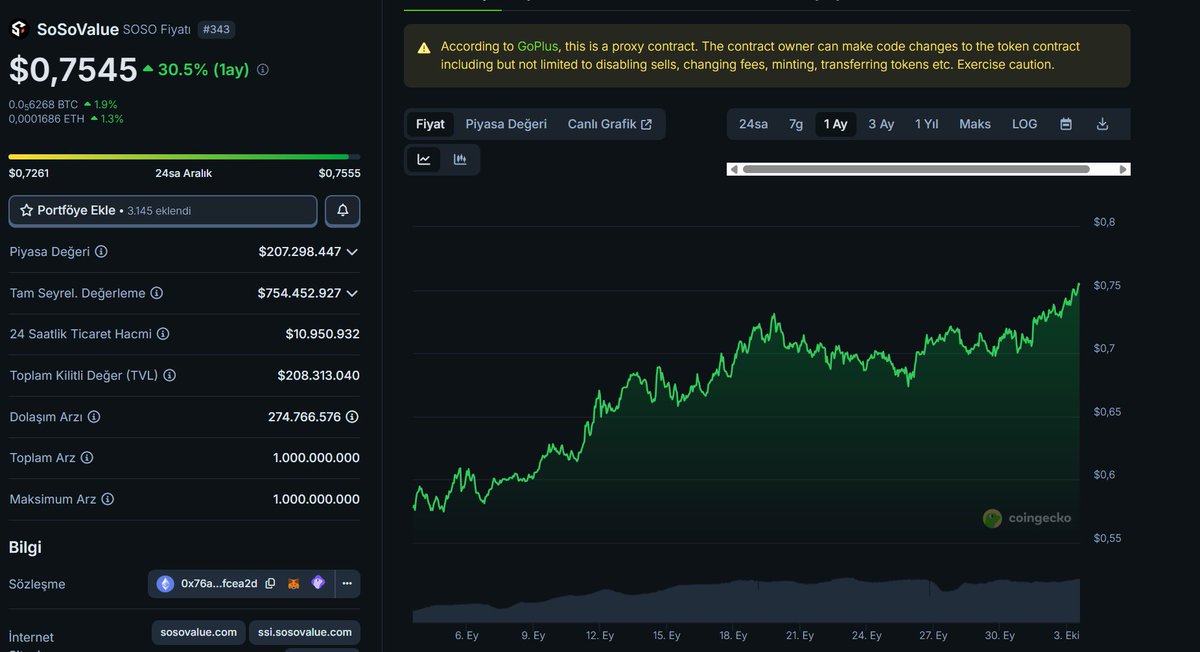Expand the Tam Seyrel. Değerleme row
The image size is (1200, 652).
pyautogui.click(x=351, y=293)
